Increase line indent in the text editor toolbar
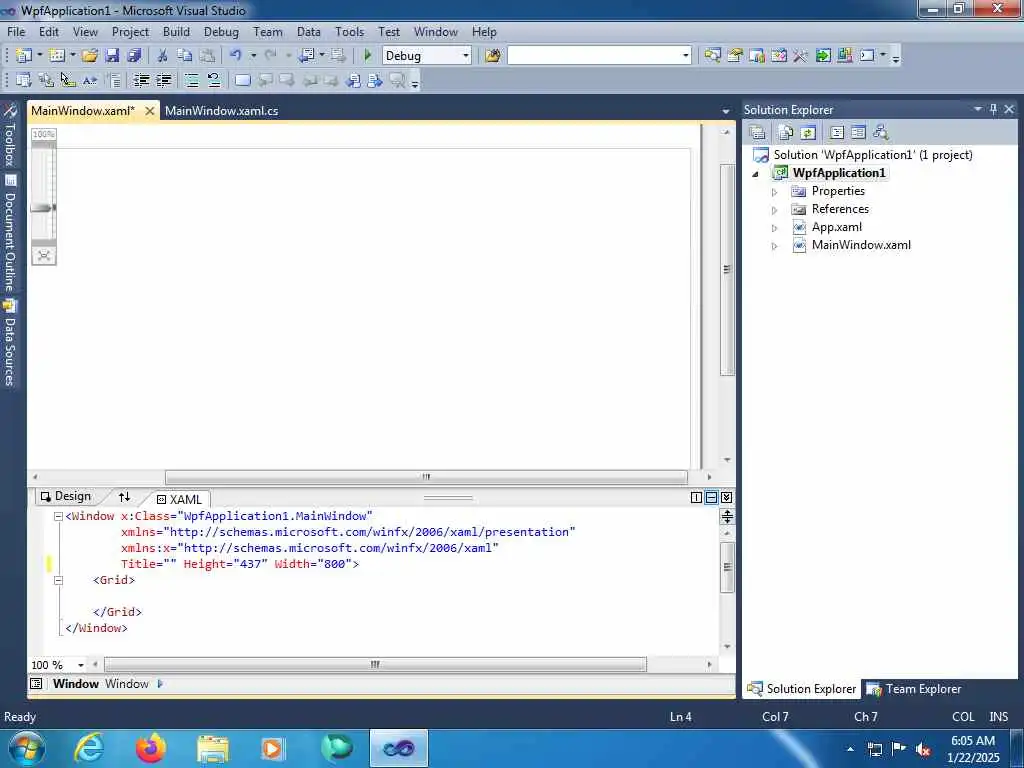1024x768 pixels. click(x=164, y=80)
